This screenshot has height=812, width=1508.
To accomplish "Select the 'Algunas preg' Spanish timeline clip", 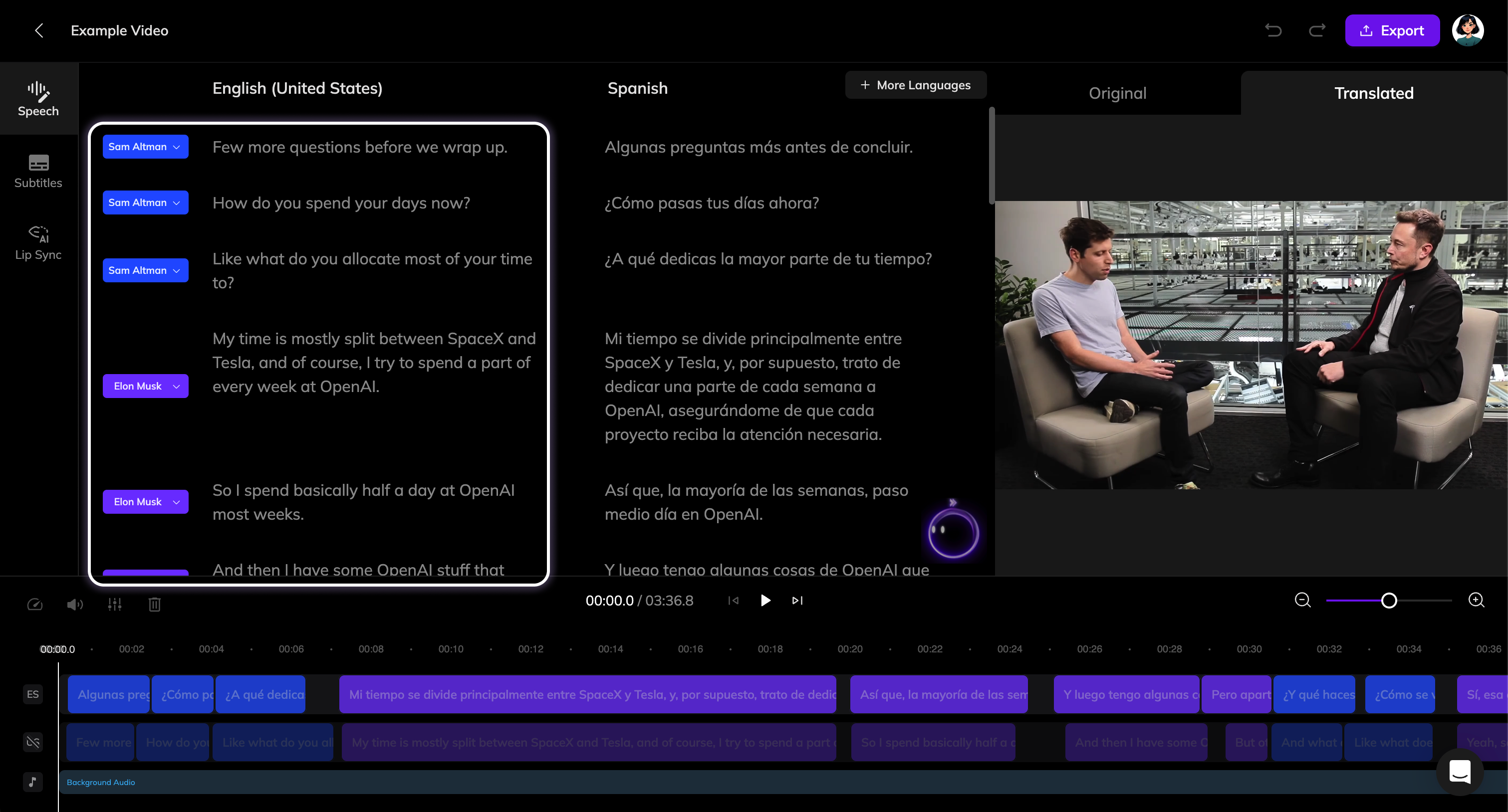I will click(108, 694).
